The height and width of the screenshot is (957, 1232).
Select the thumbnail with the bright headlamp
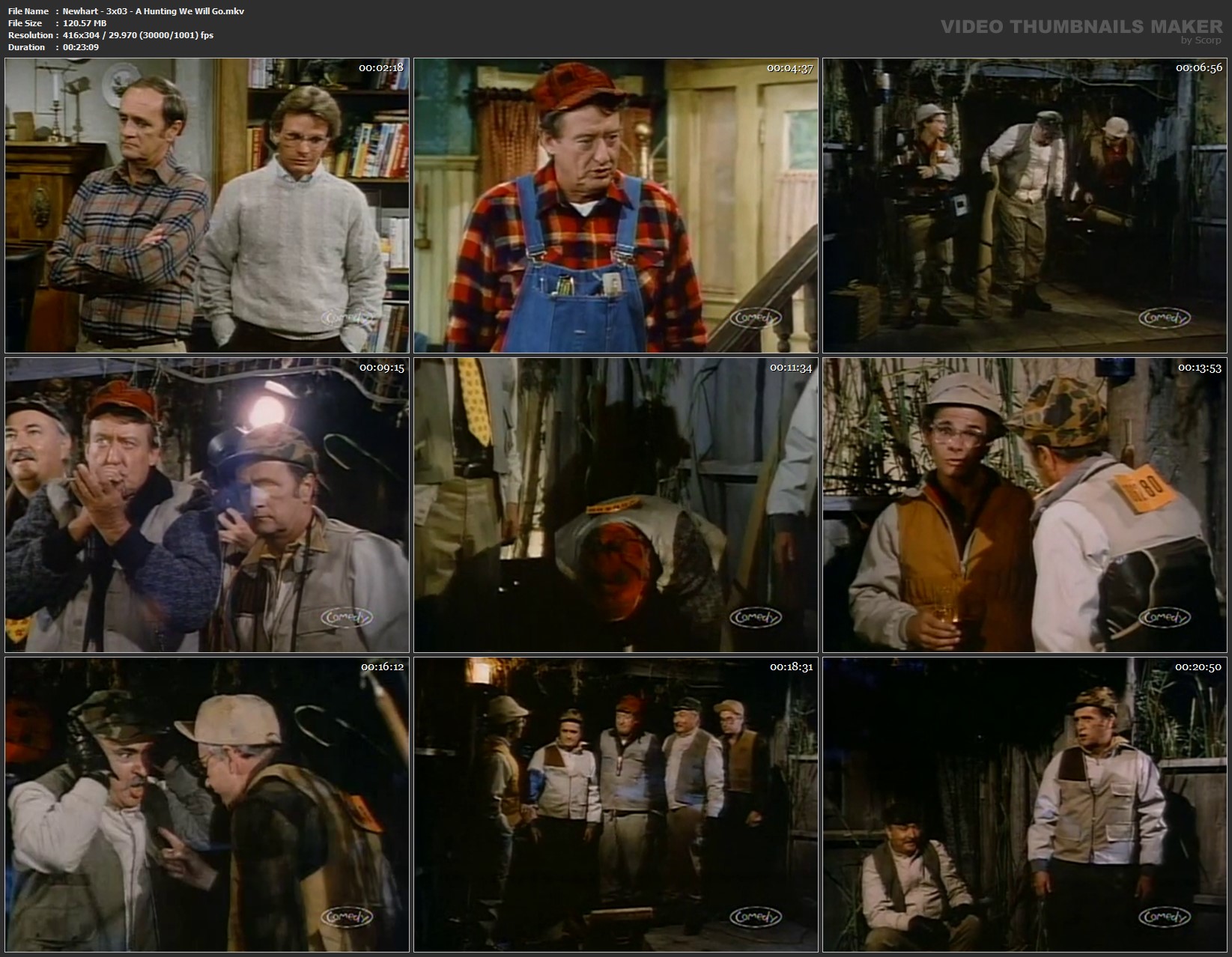click(207, 505)
